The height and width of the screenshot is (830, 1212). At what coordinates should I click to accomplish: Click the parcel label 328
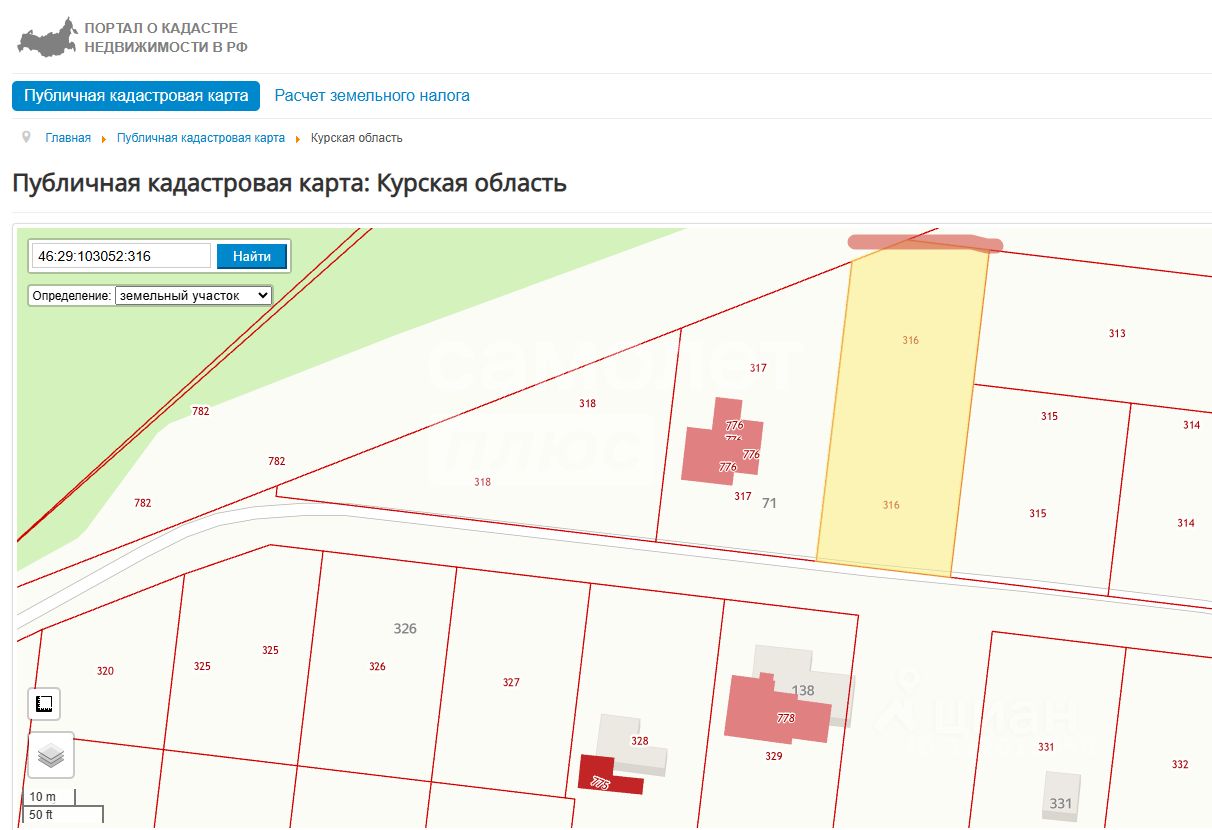(640, 741)
